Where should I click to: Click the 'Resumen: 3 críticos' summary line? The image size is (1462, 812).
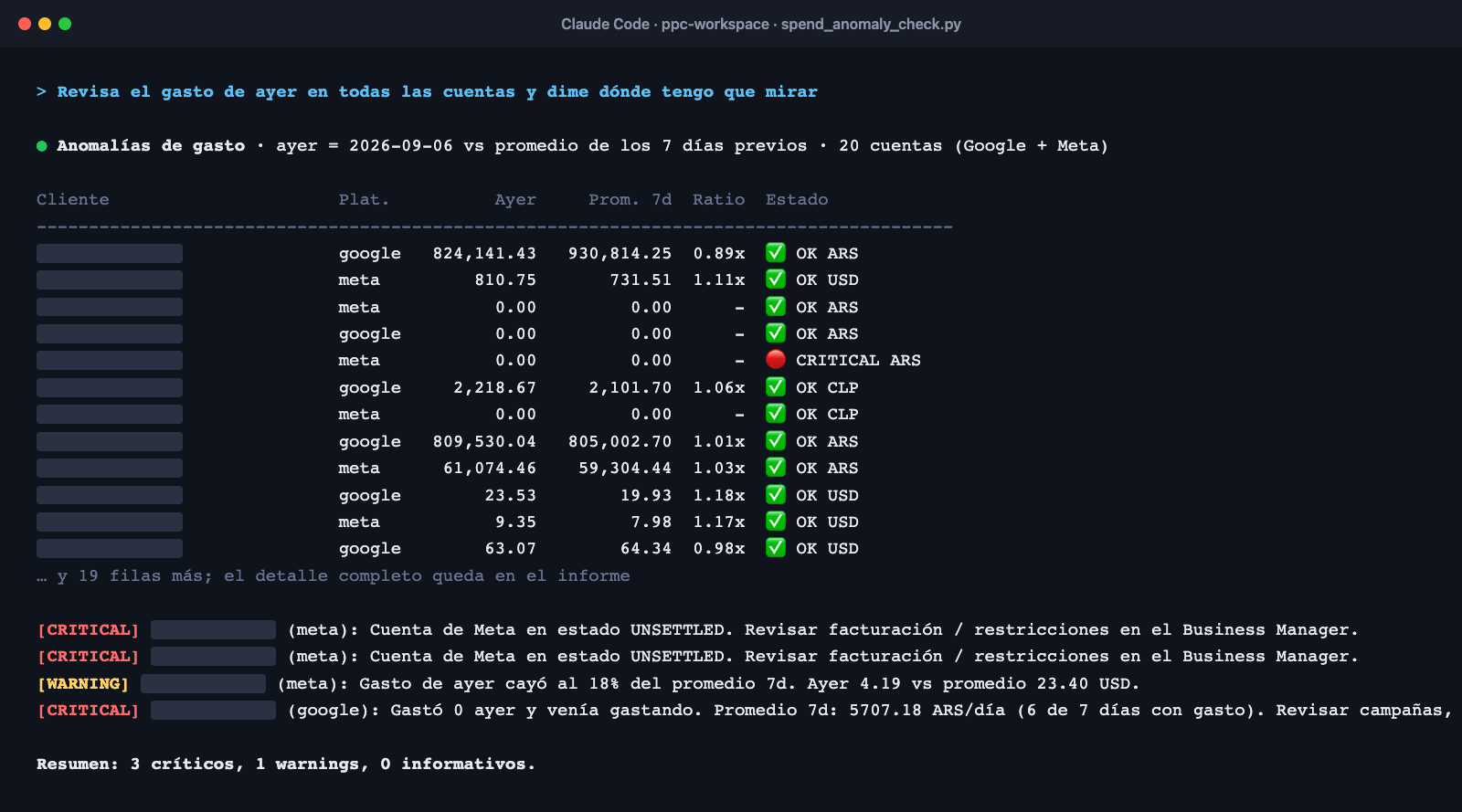pyautogui.click(x=286, y=764)
